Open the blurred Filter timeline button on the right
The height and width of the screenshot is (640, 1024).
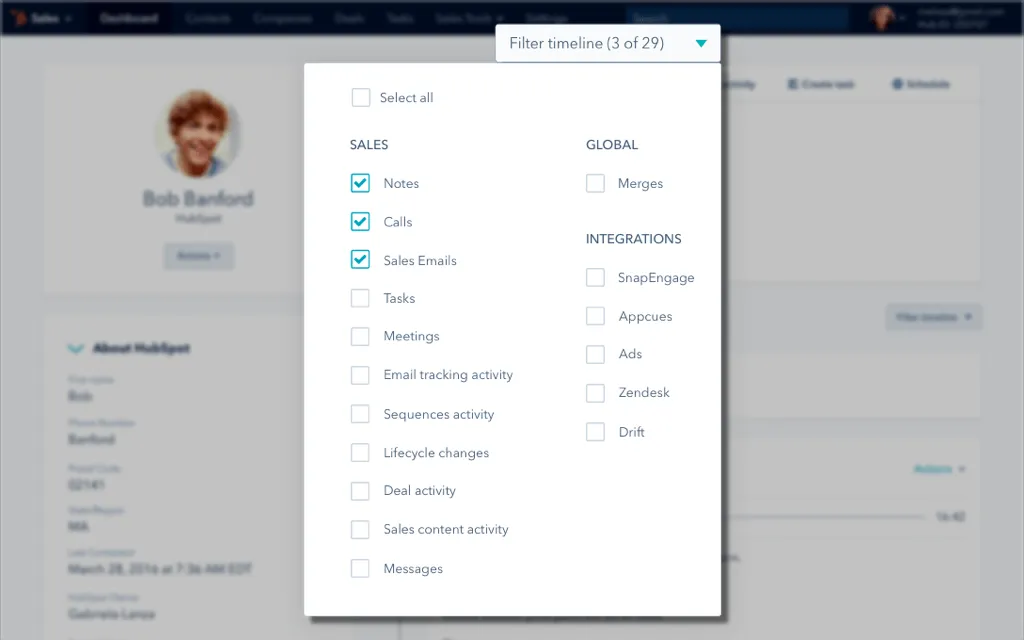tap(933, 317)
